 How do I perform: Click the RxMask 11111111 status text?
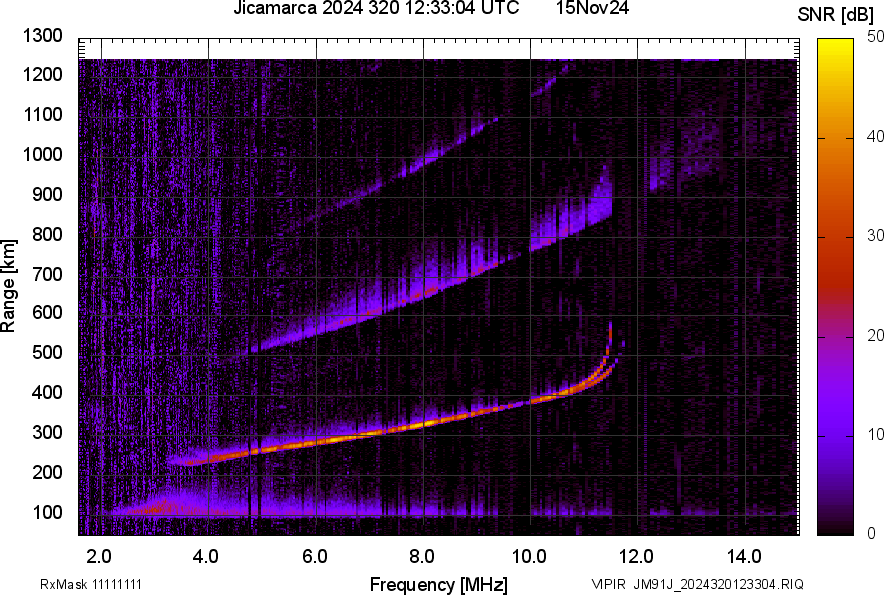91,581
